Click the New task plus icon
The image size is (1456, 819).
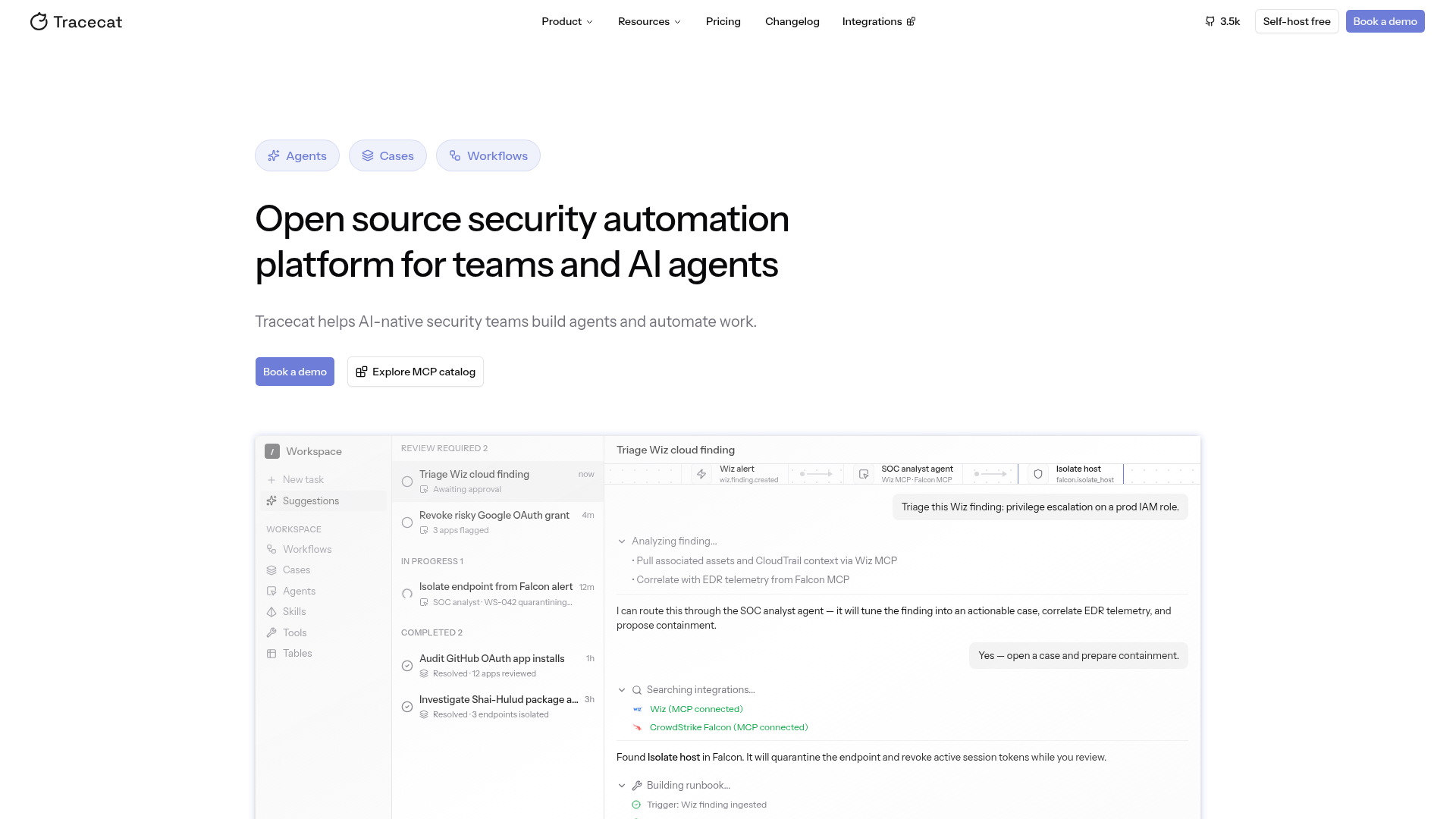[x=271, y=480]
